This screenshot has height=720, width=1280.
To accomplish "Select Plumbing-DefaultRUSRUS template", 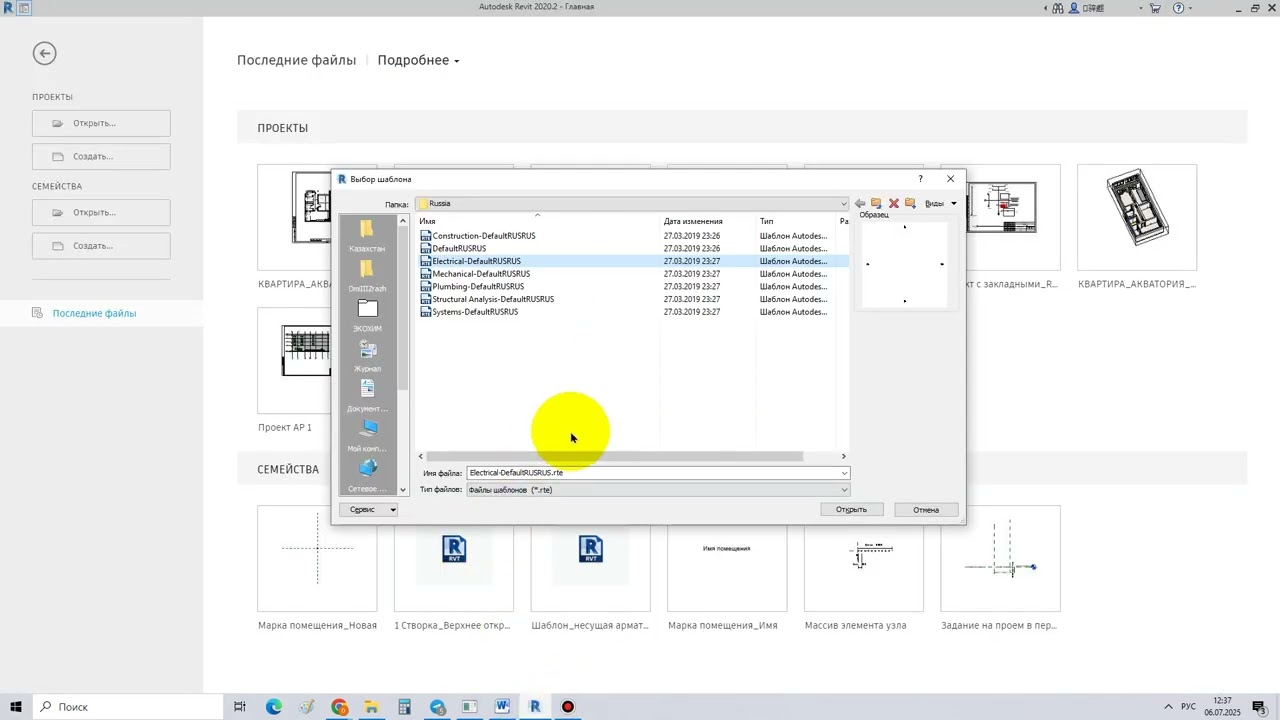I will click(478, 286).
